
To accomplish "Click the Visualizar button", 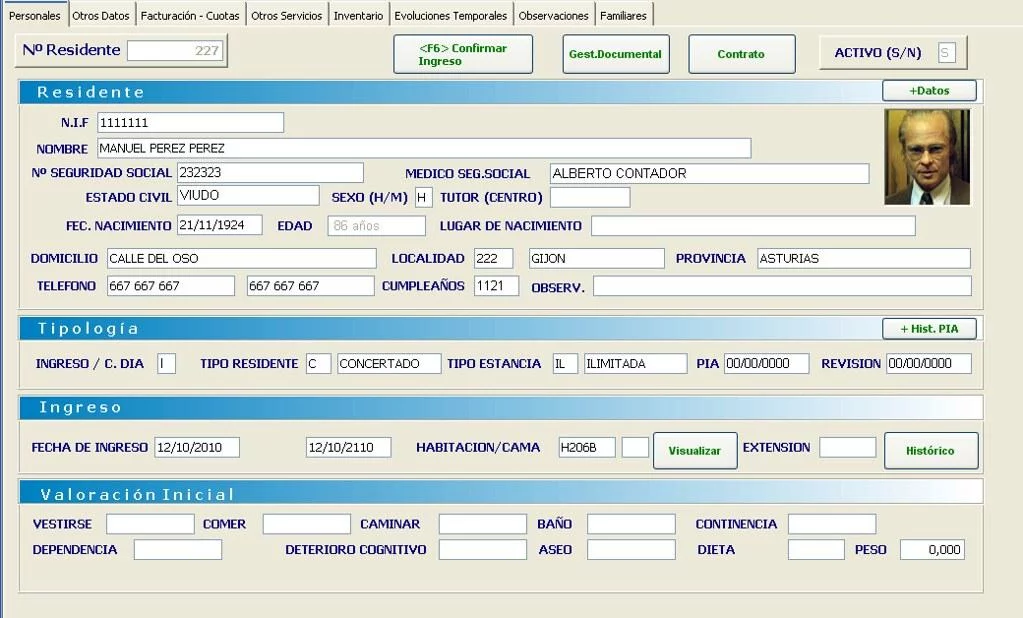I will [695, 450].
